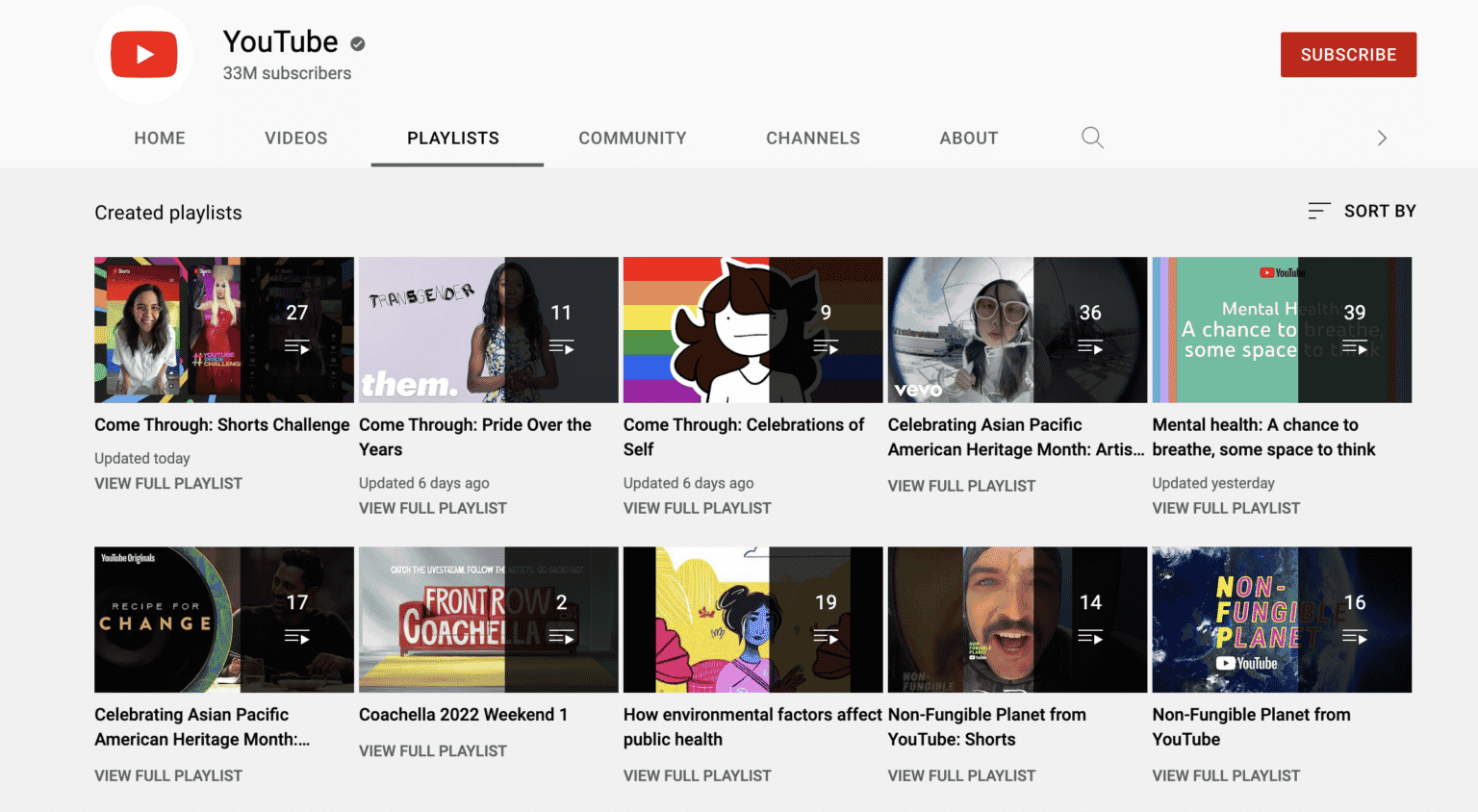Open the COMMUNITY tab
The width and height of the screenshot is (1478, 812).
(x=632, y=138)
